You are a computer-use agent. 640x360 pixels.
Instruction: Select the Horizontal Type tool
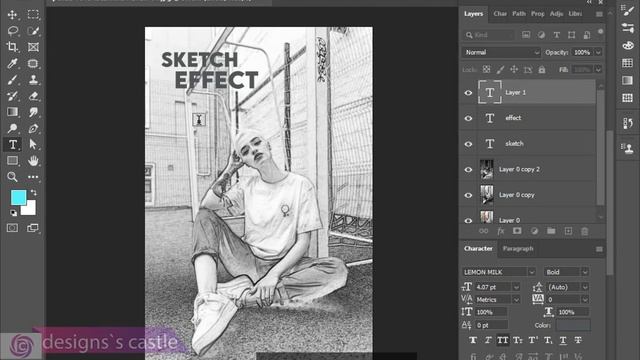(x=12, y=144)
